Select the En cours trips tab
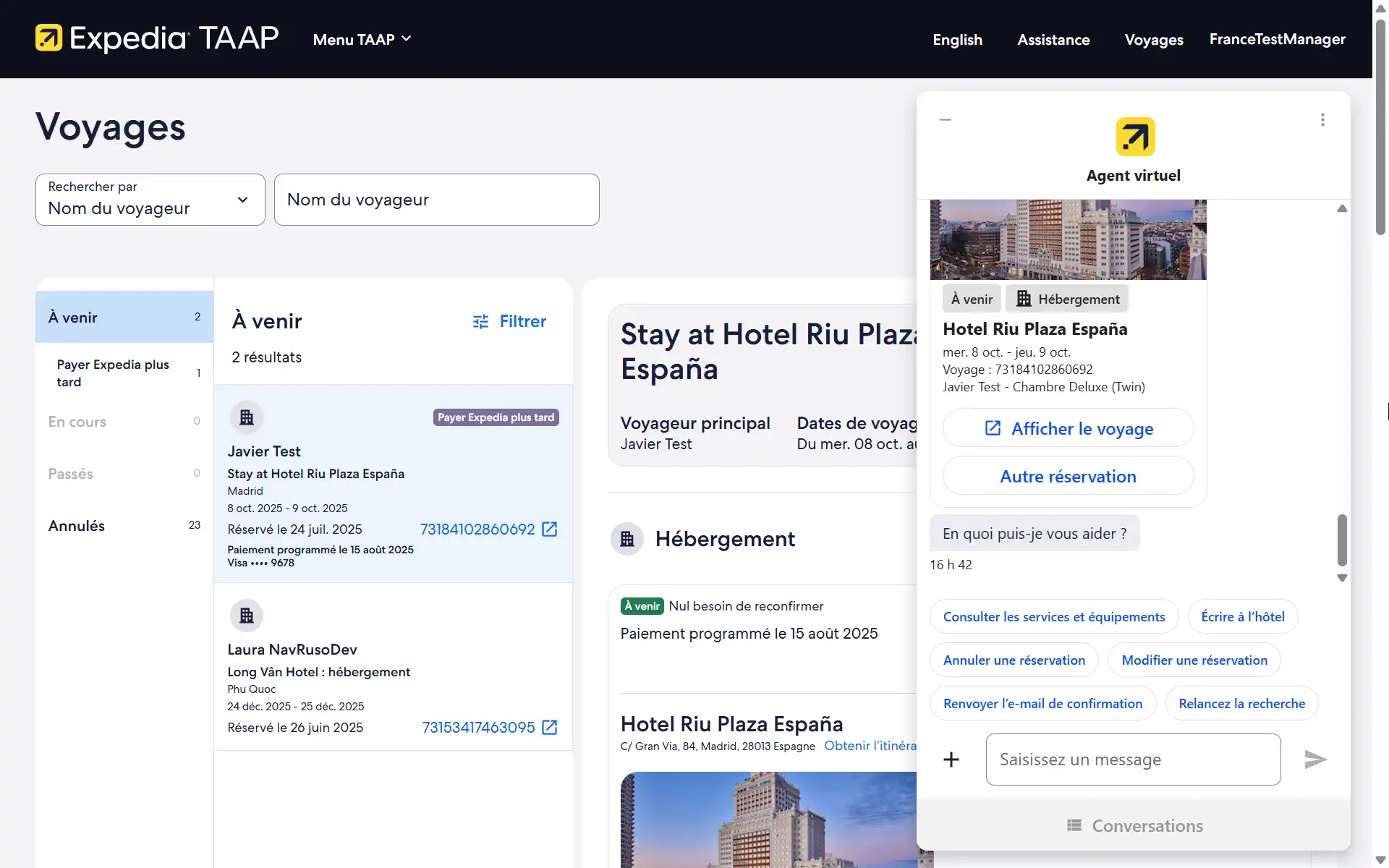This screenshot has width=1389, height=868. click(x=124, y=422)
